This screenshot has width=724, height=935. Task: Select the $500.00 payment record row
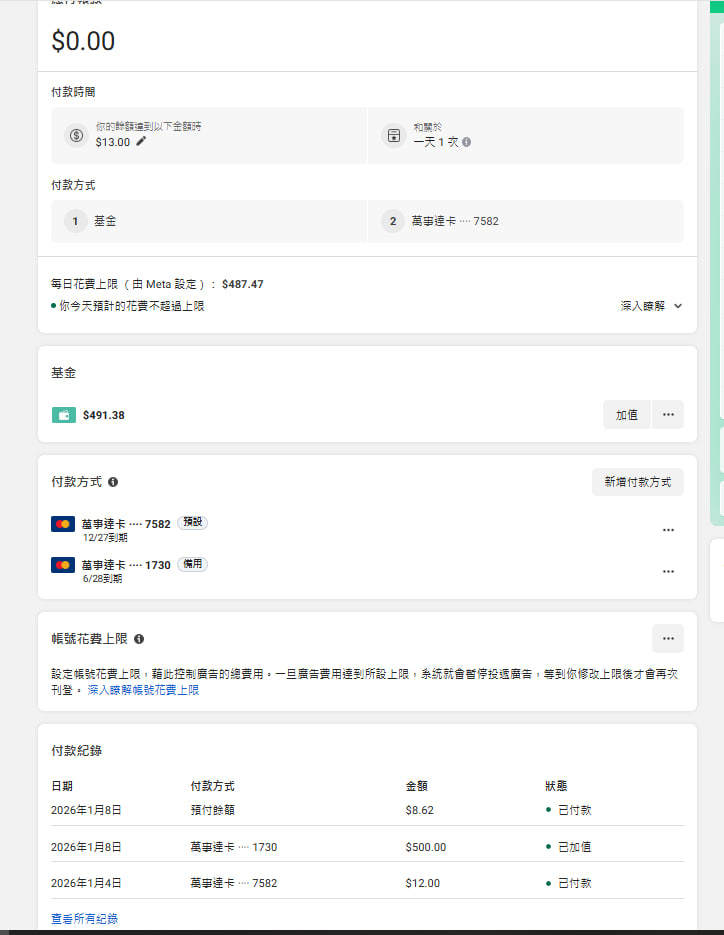click(367, 847)
